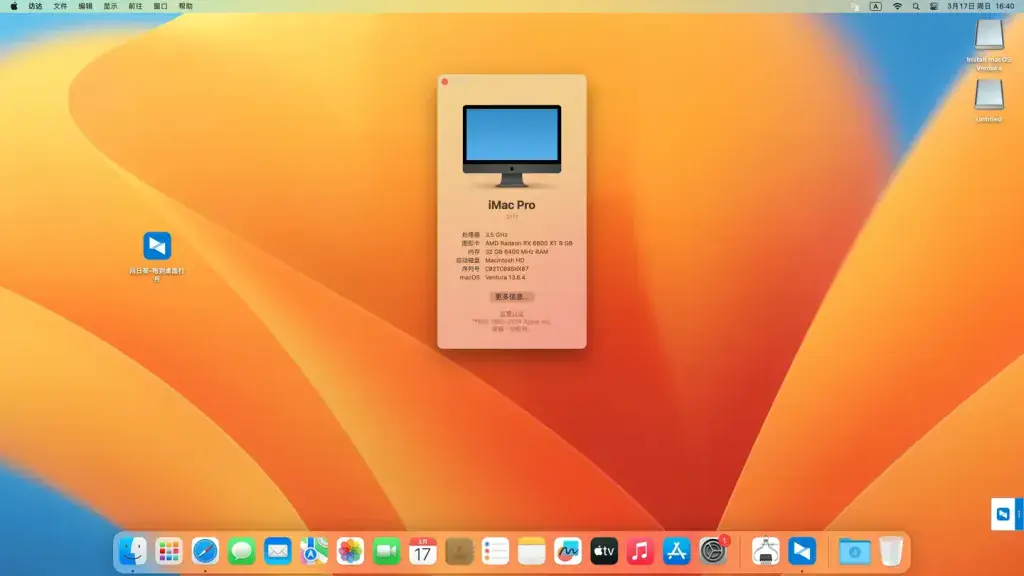Open the App Store dock icon

tap(677, 552)
